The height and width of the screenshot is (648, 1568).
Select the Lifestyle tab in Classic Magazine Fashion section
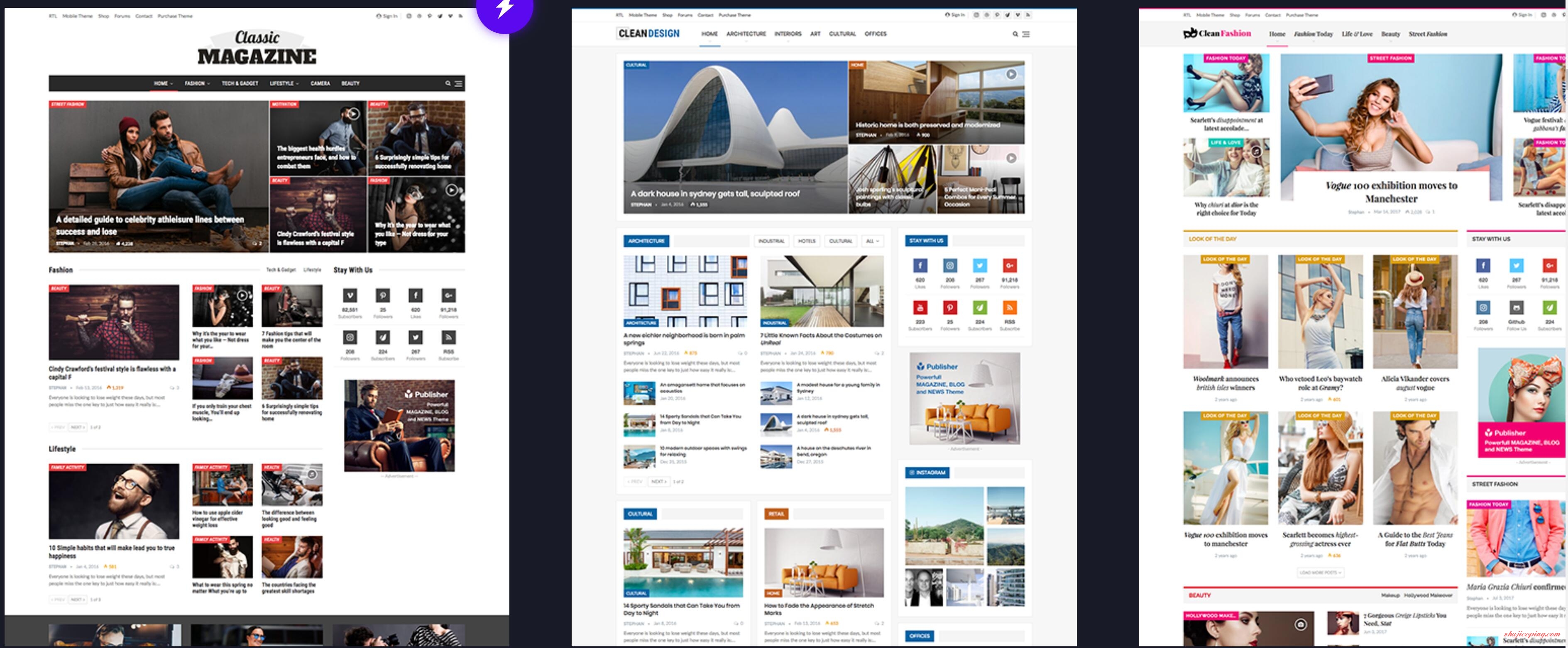point(312,270)
